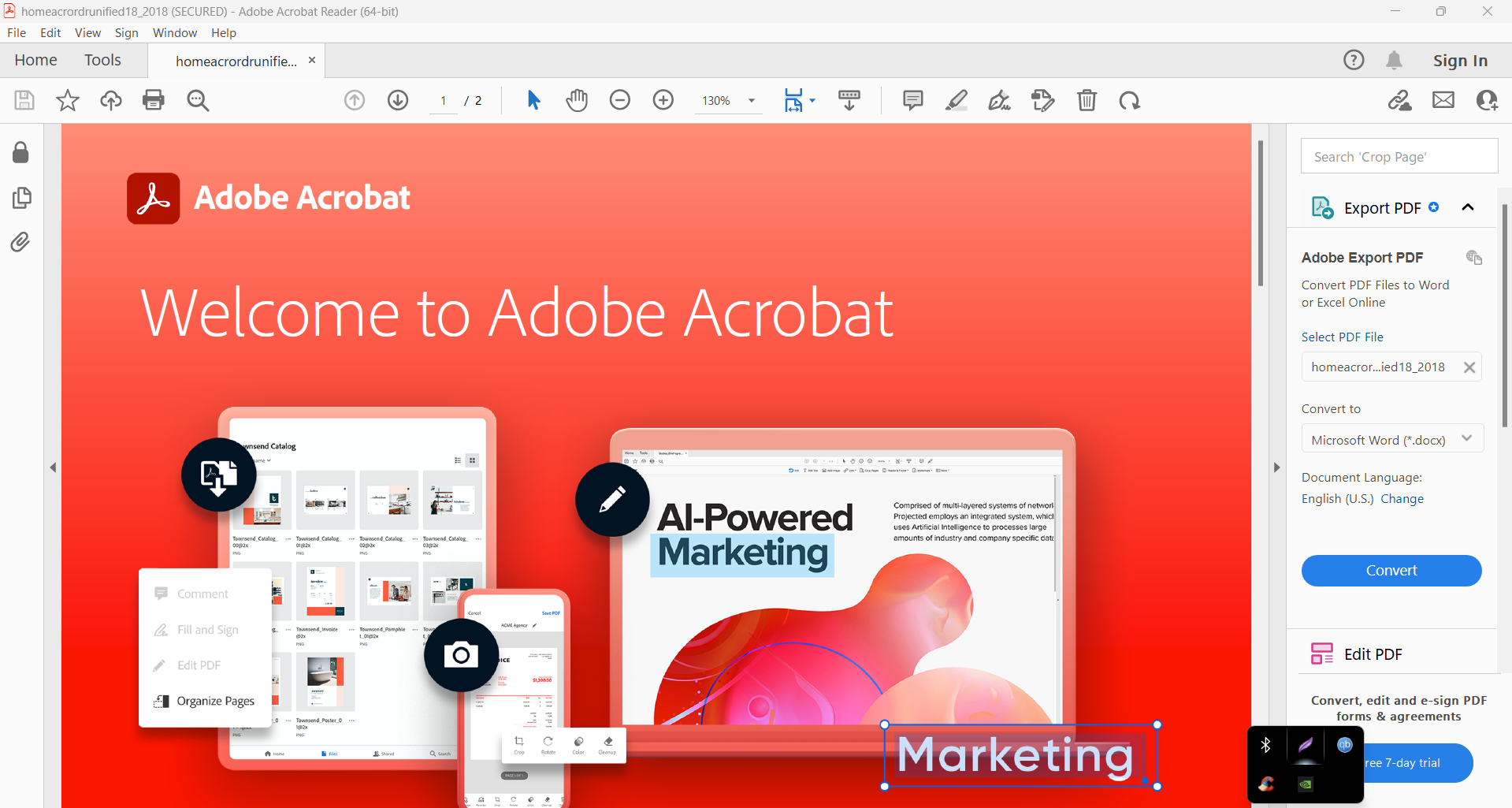Open the sign document pen tool
Screen dimensions: 1512x808
[x=999, y=100]
